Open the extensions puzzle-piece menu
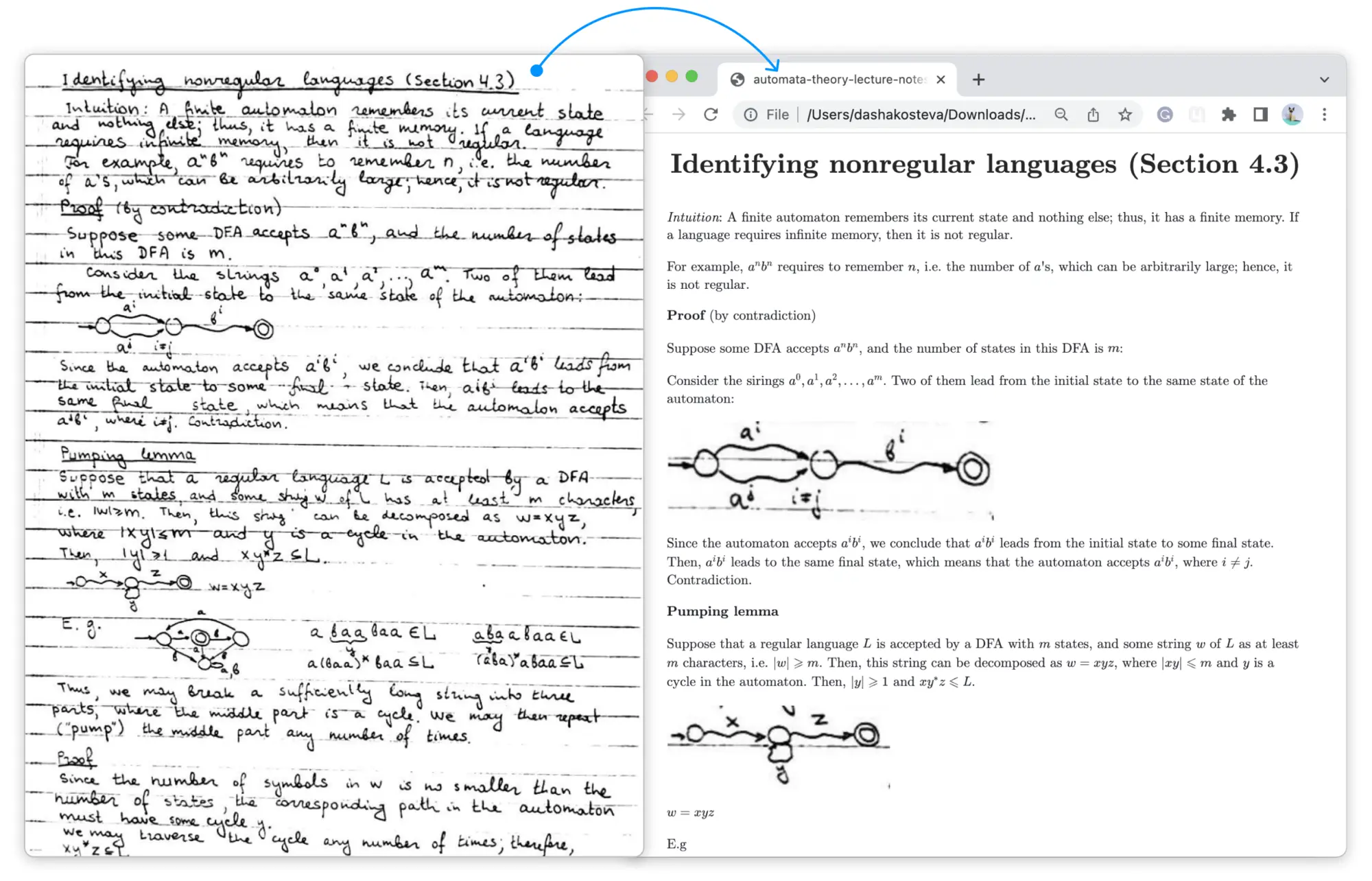This screenshot has height=881, width=1372. [x=1229, y=115]
